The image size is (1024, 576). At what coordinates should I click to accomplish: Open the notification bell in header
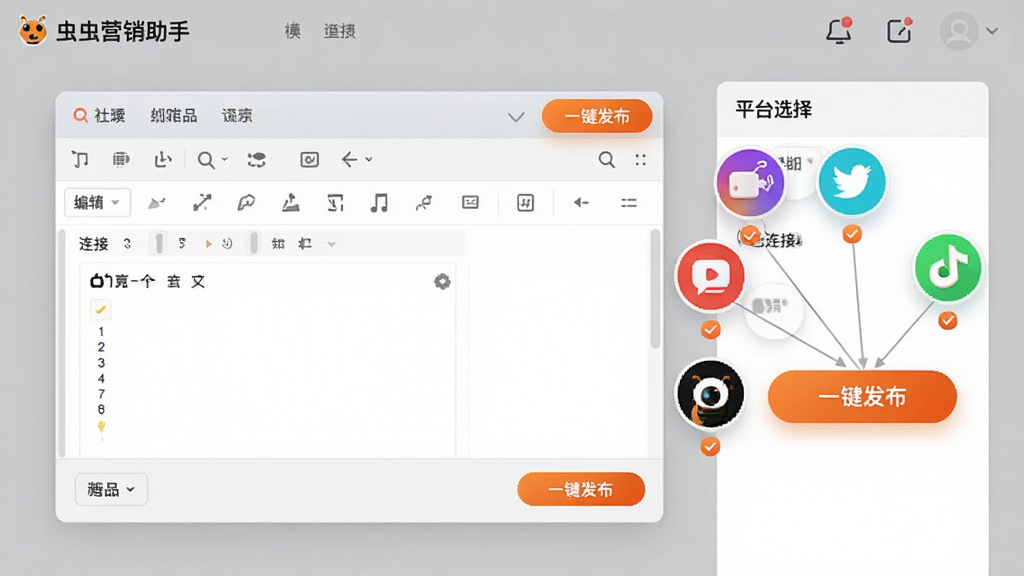(839, 31)
